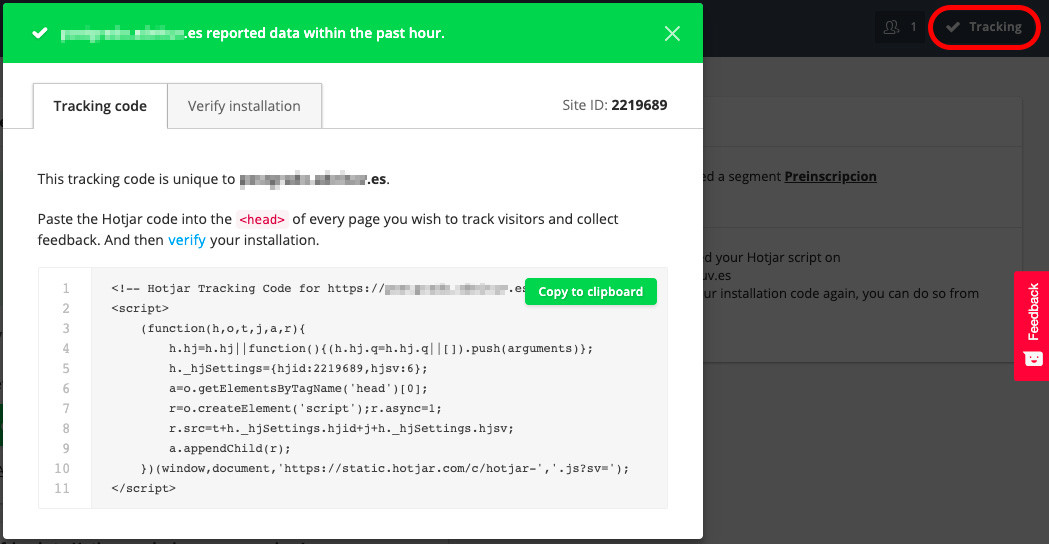The width and height of the screenshot is (1049, 544).
Task: Click the checkmark icon beside Tracking
Action: coord(953,27)
